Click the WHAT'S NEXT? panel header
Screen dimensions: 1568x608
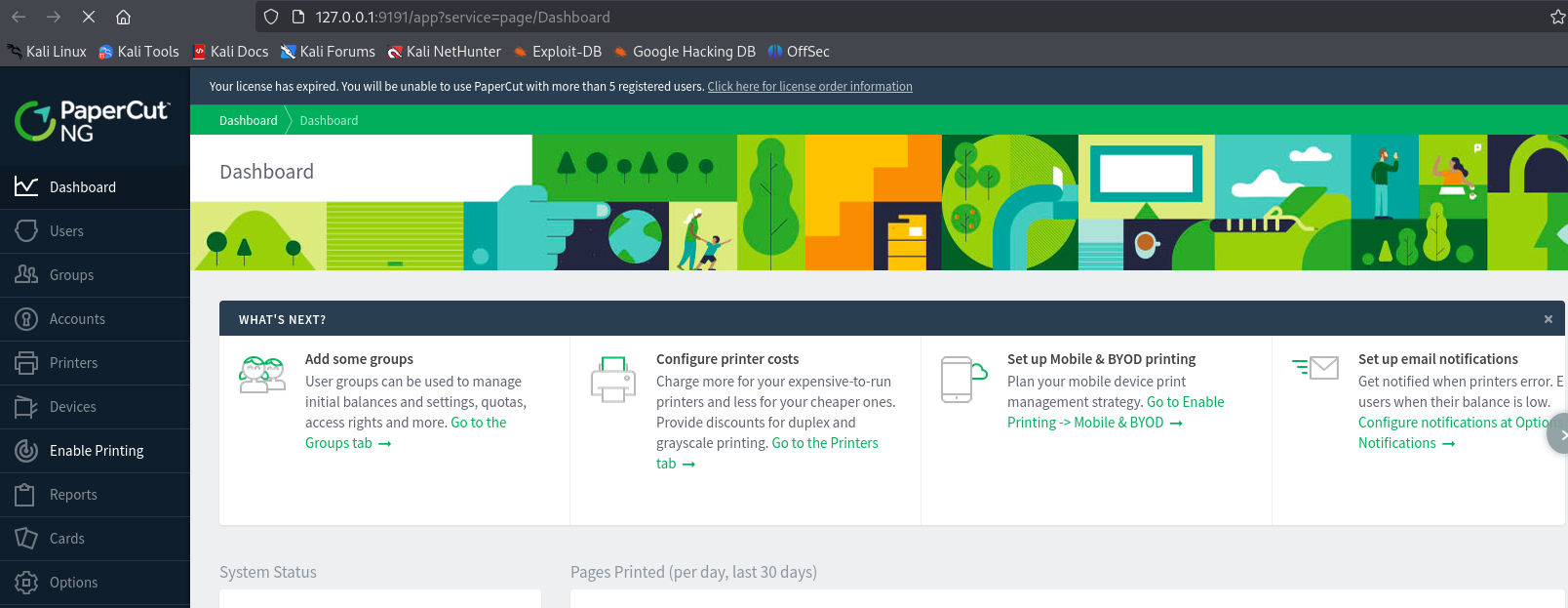pos(892,319)
